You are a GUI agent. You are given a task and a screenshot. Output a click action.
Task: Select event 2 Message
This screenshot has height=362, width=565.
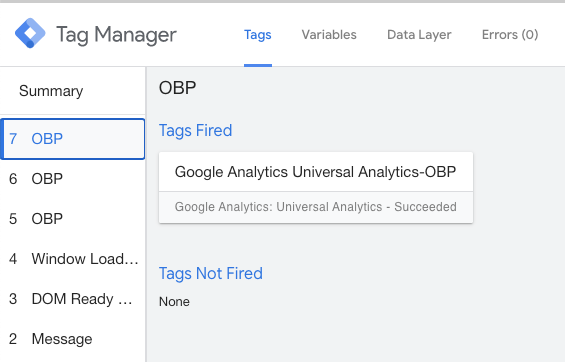click(73, 339)
